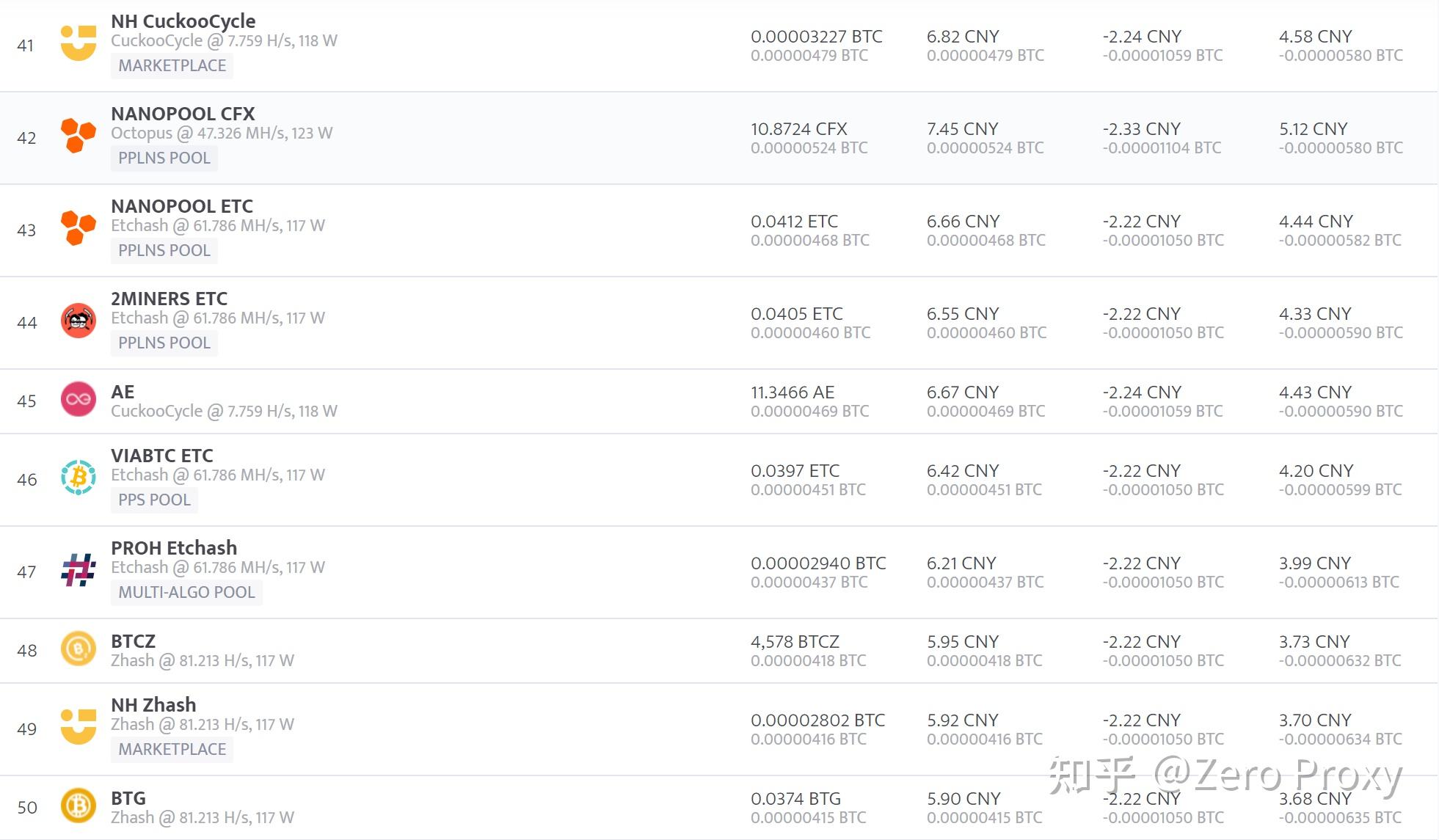This screenshot has height=840, width=1439.
Task: Click the MULTI-ALGO POOL tag under PROH Etchash
Action: pos(186,593)
